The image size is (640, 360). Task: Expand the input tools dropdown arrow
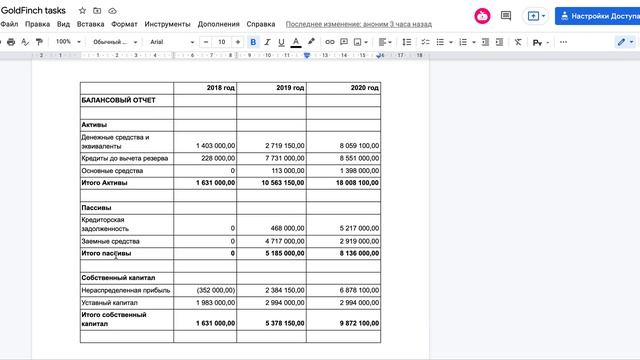[547, 42]
